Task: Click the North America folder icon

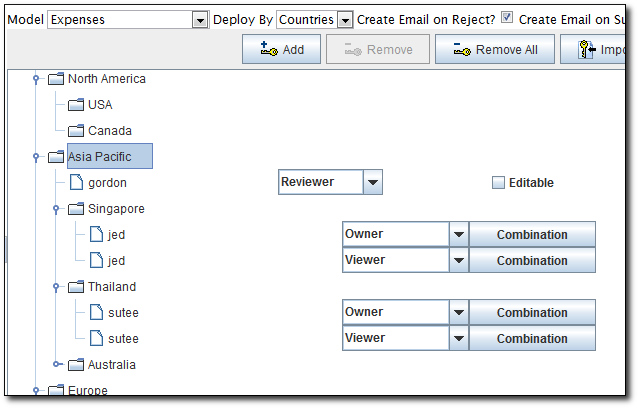Action: tap(56, 79)
